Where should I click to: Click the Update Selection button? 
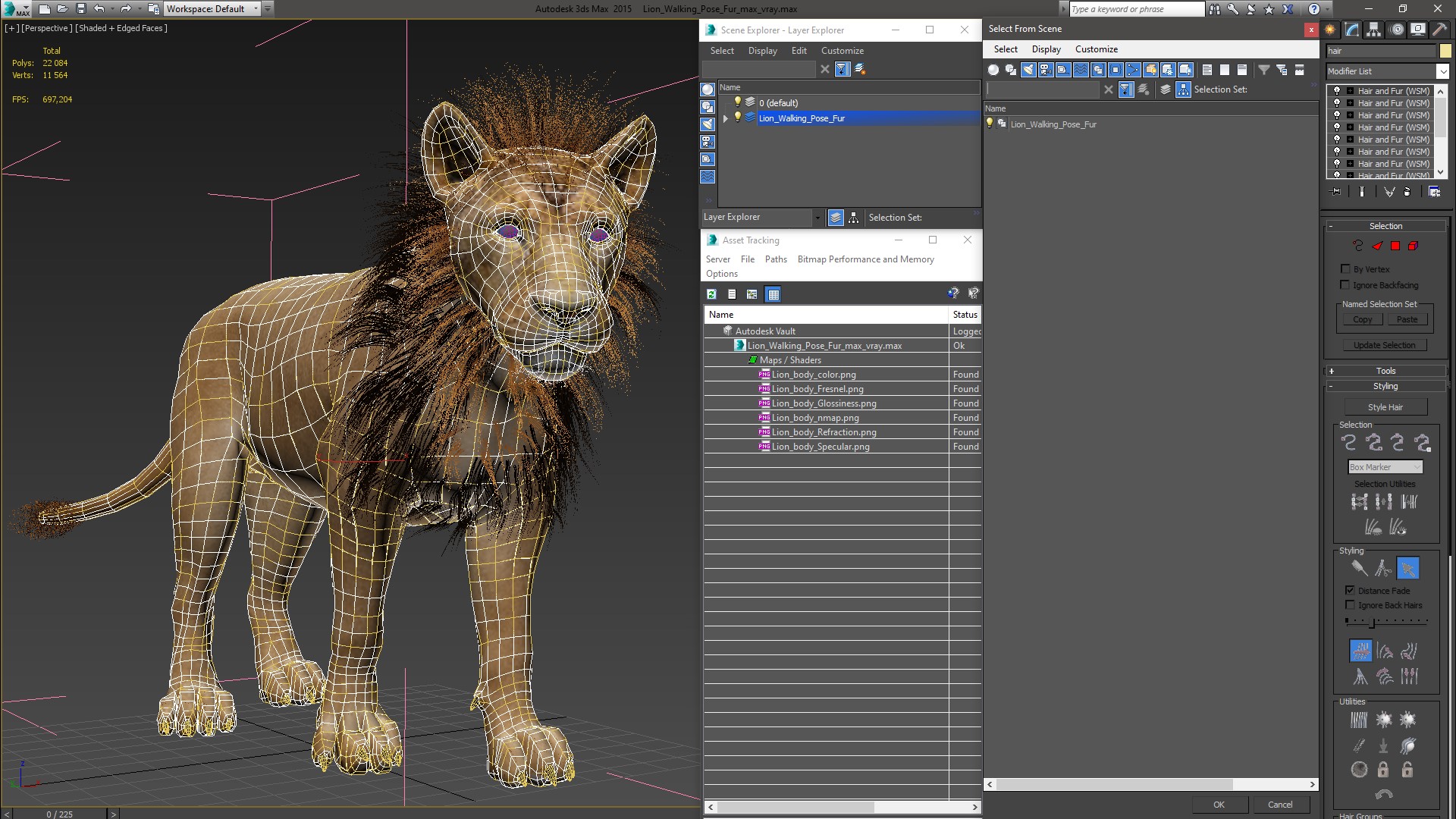point(1385,345)
